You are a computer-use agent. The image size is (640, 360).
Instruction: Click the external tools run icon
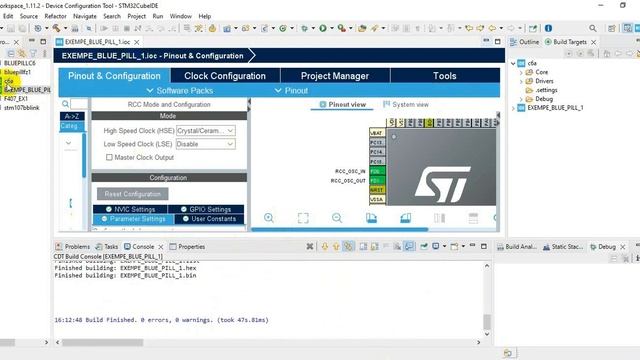(x=341, y=28)
